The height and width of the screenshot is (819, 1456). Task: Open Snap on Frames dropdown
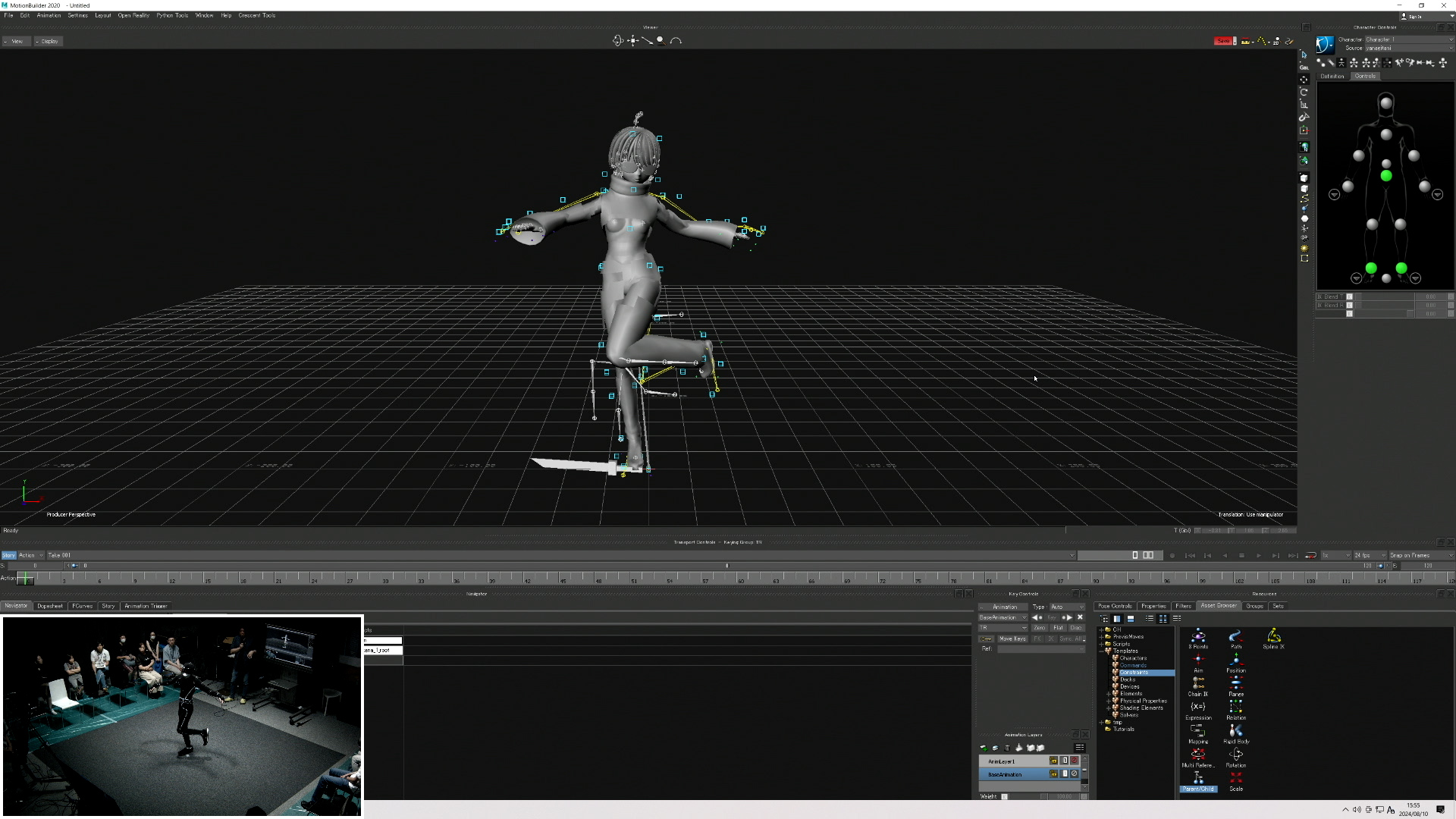coord(1420,556)
